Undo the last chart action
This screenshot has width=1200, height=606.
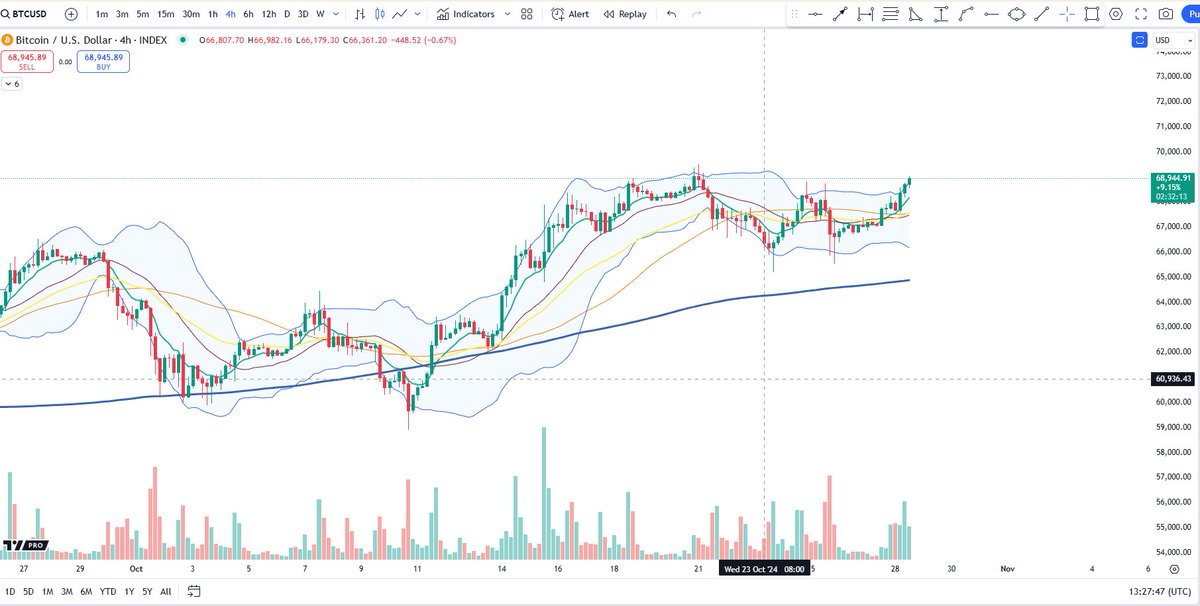coord(672,15)
